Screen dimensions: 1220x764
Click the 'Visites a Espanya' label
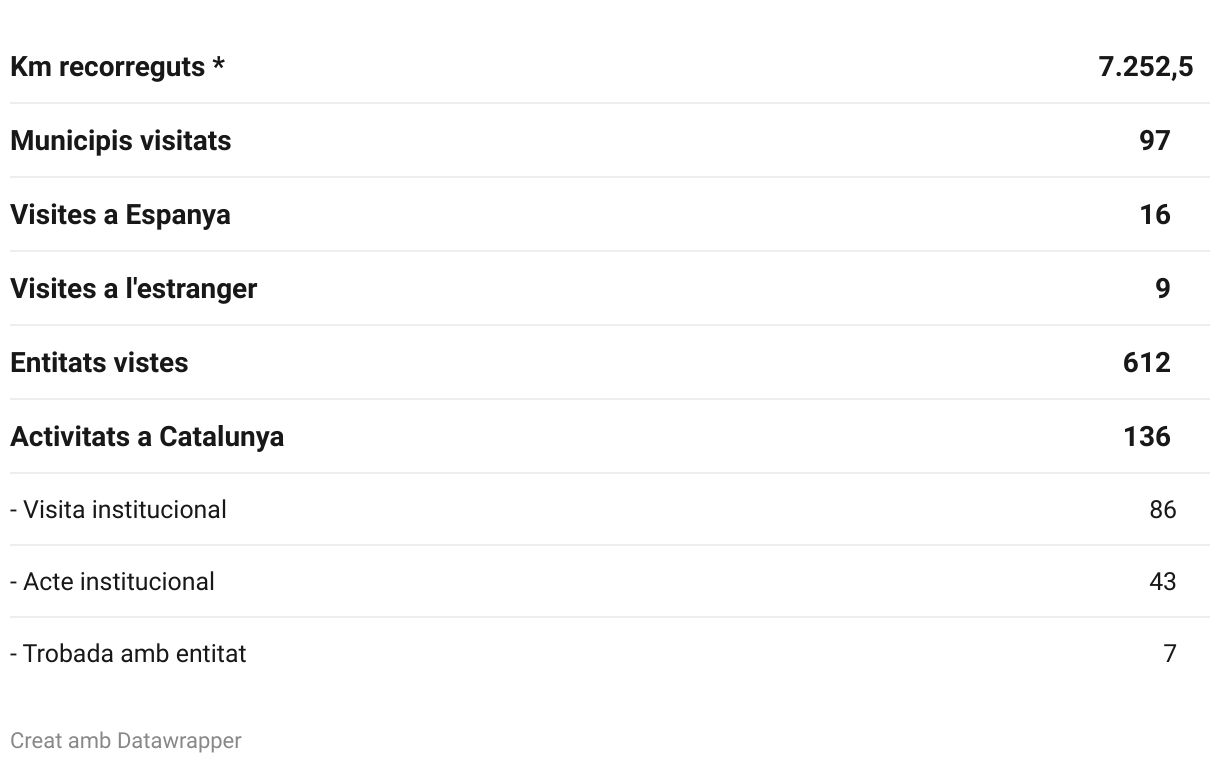[120, 215]
